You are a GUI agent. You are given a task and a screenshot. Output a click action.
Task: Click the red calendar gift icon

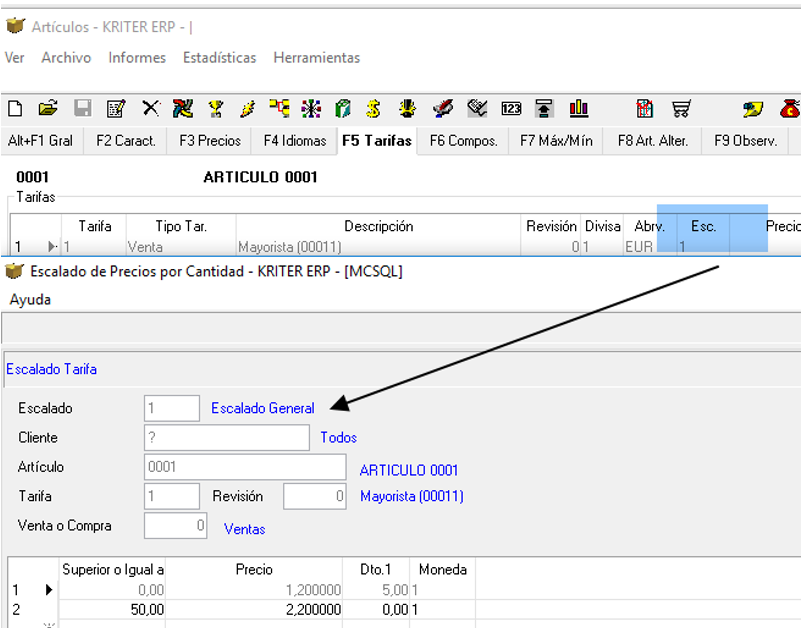coord(644,109)
